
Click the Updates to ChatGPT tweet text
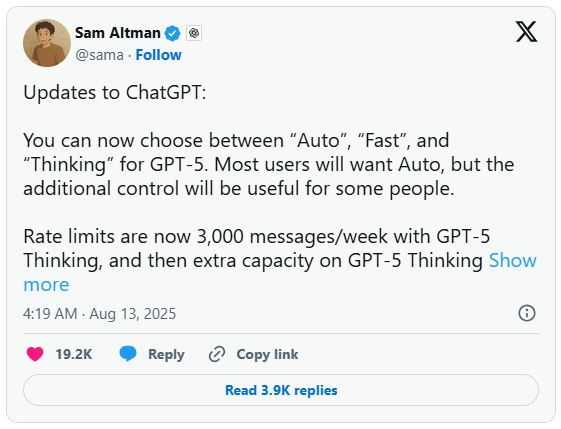click(115, 93)
